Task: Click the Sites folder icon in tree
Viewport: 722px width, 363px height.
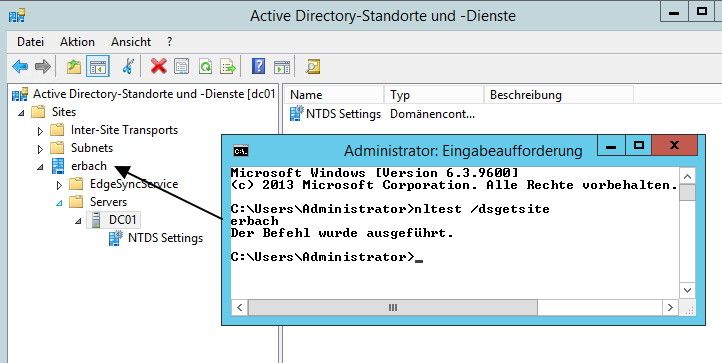Action: click(38, 112)
